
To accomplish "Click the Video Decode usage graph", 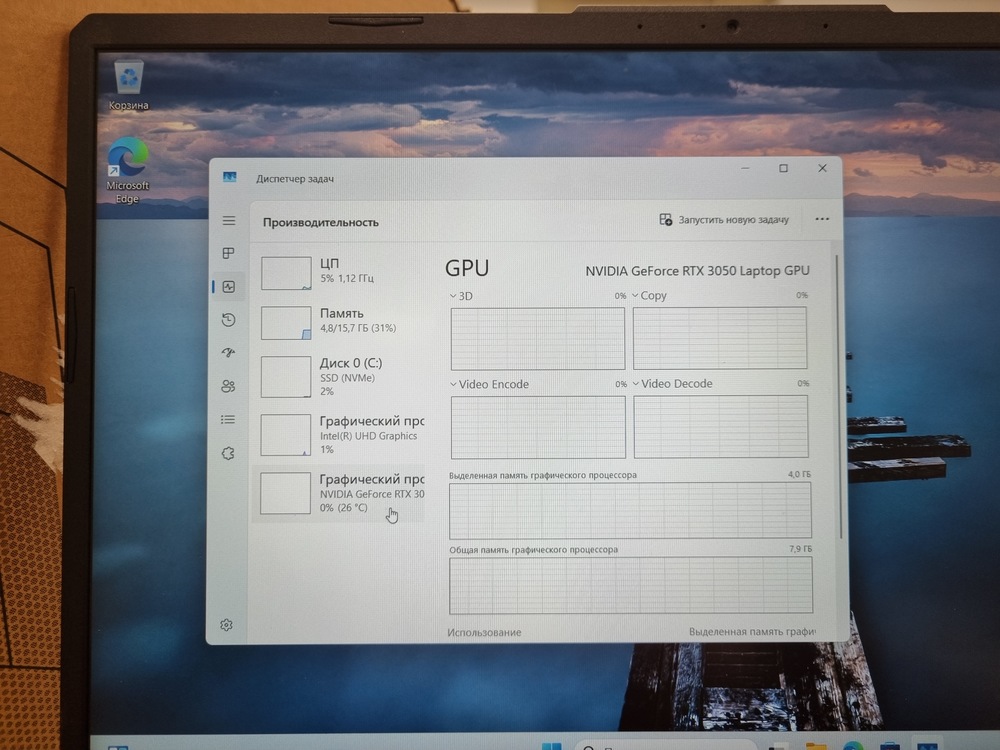I will click(721, 426).
